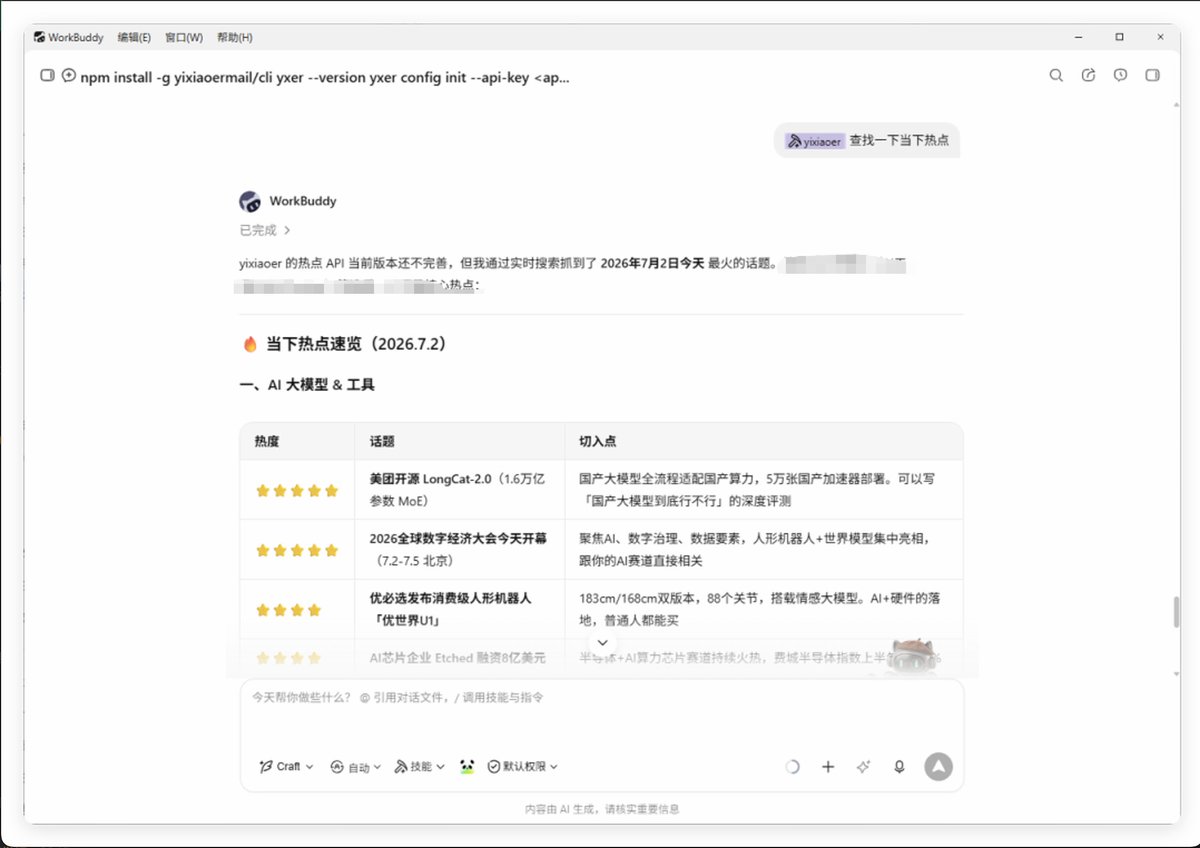The width and height of the screenshot is (1200, 848).
Task: Toggle the right side panel icon
Action: tap(1153, 75)
